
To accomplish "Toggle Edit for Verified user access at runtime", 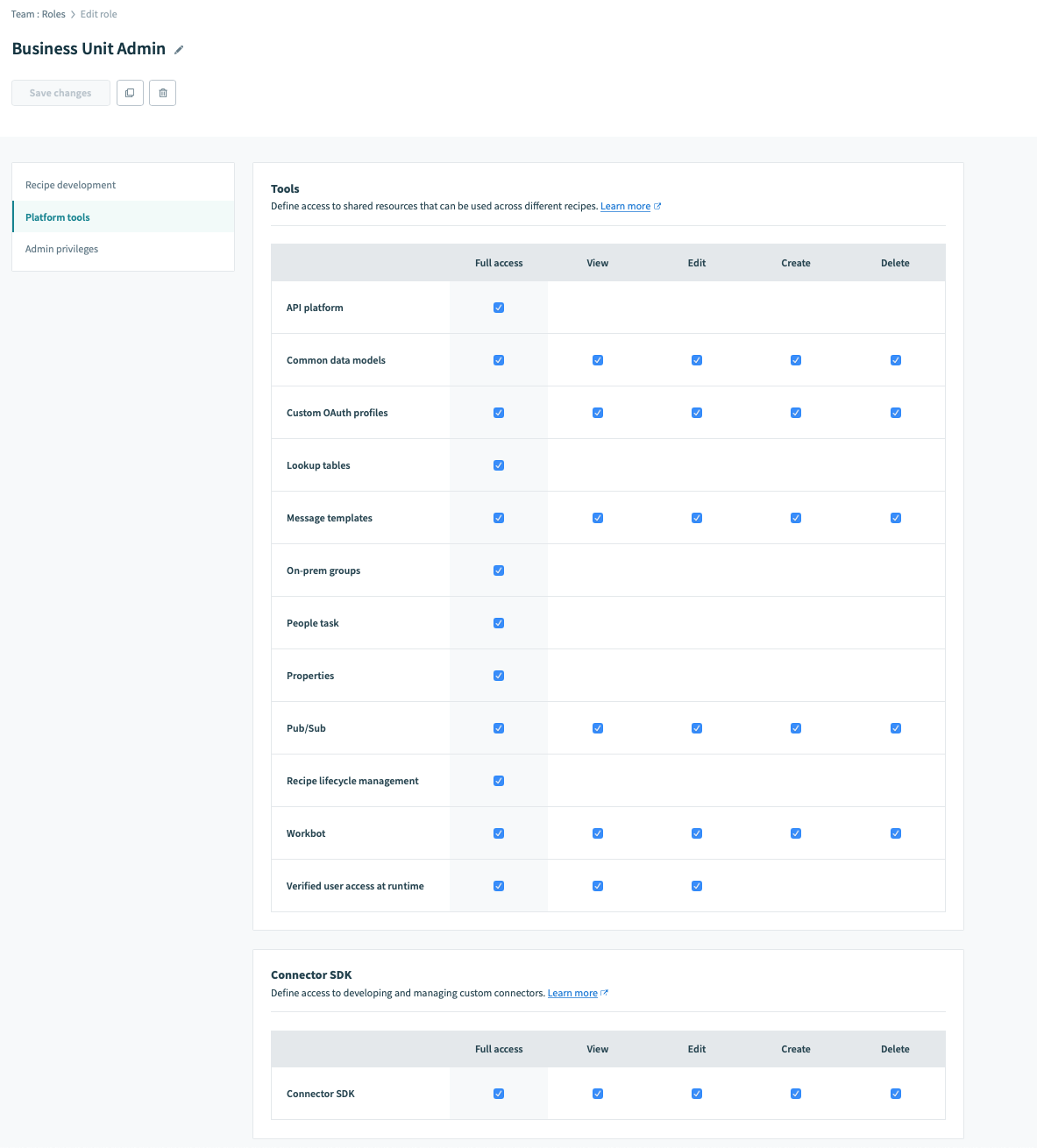I will 697,886.
